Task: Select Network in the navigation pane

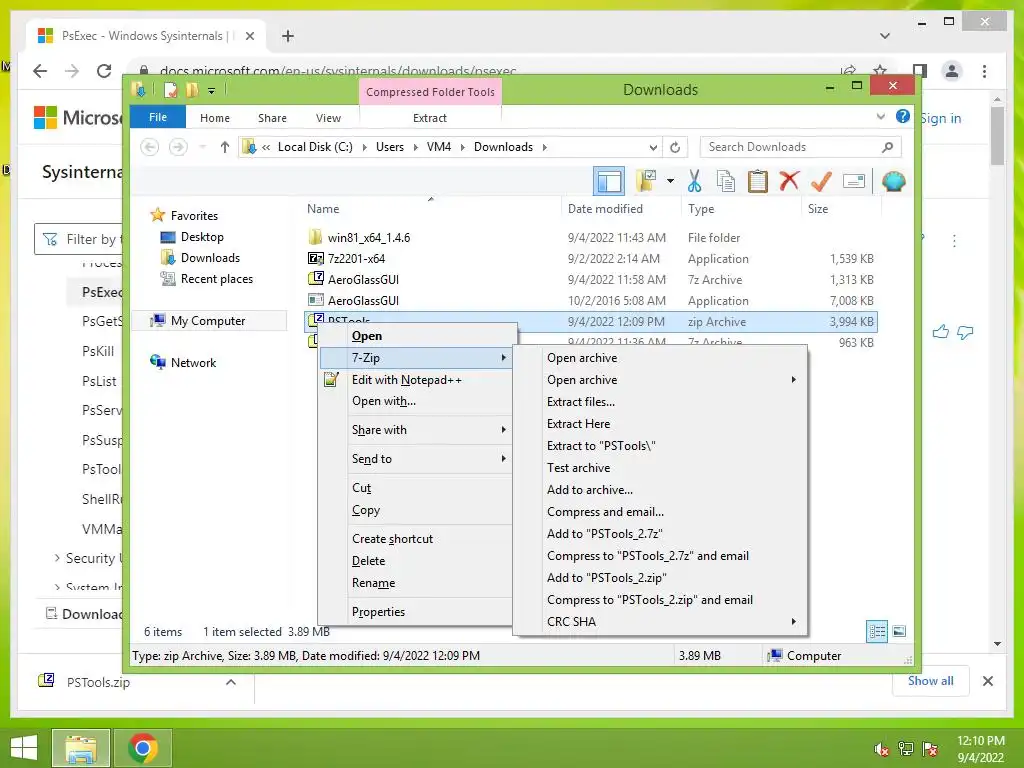Action: [x=193, y=362]
